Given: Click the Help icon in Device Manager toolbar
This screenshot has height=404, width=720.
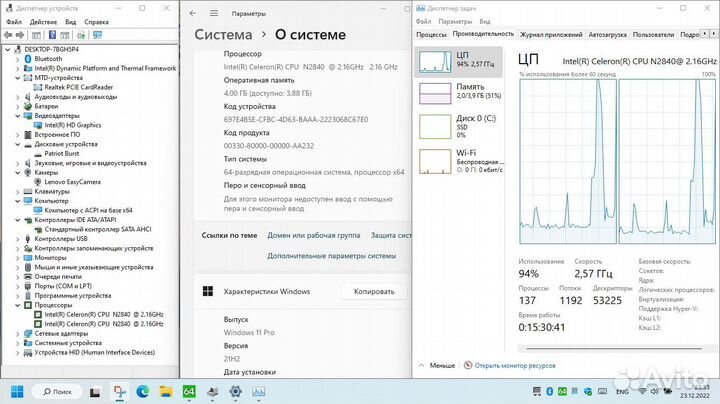Looking at the screenshot, I should [x=52, y=35].
